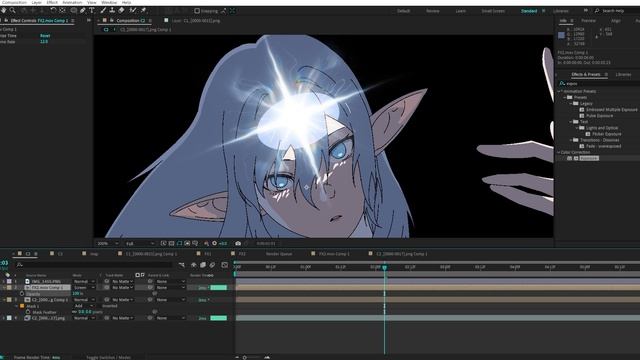Click the Flicker Exposure preset icon
Image resolution: width=640 pixels, height=360 pixels.
tap(588, 134)
